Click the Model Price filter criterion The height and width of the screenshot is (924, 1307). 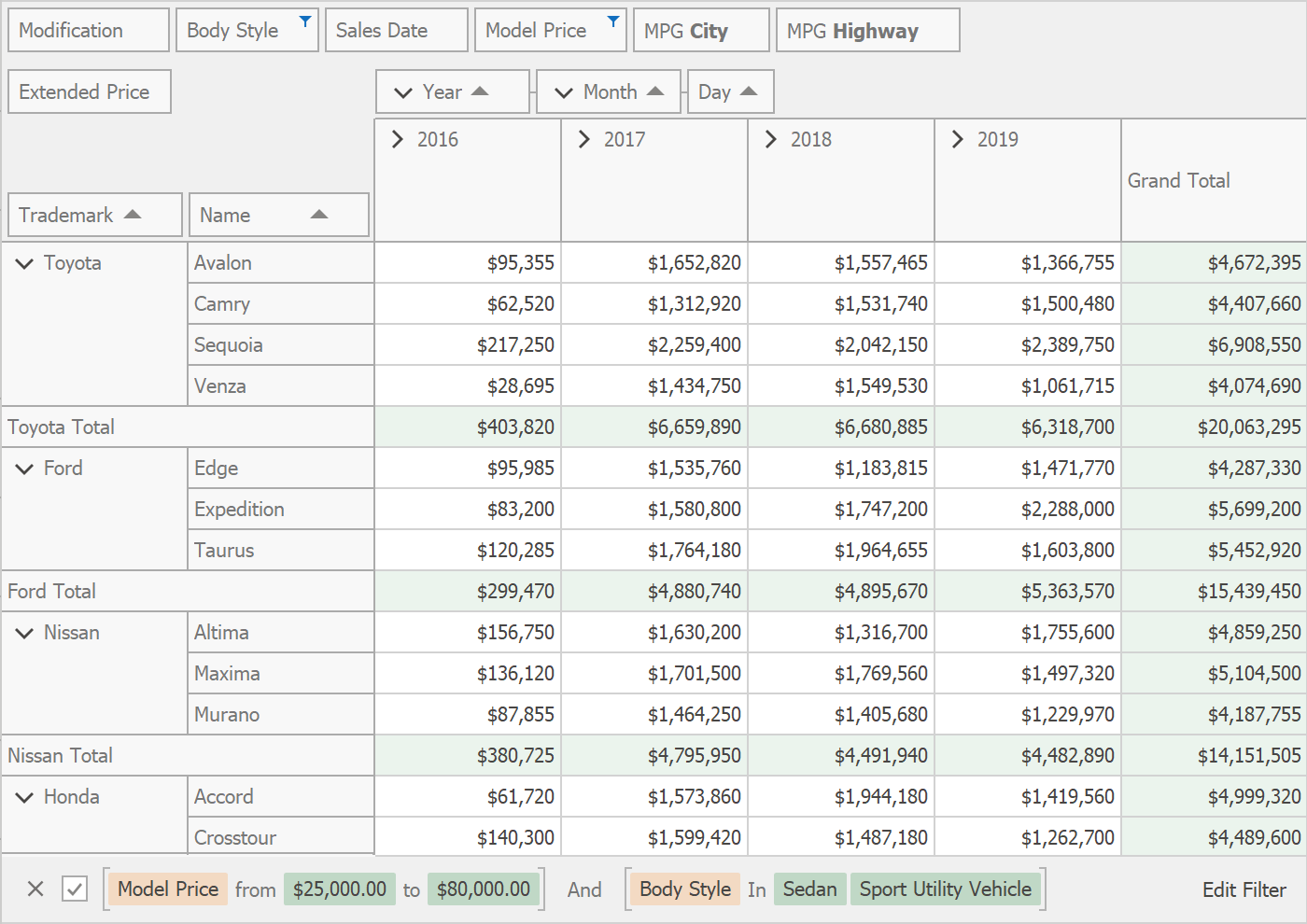point(168,889)
